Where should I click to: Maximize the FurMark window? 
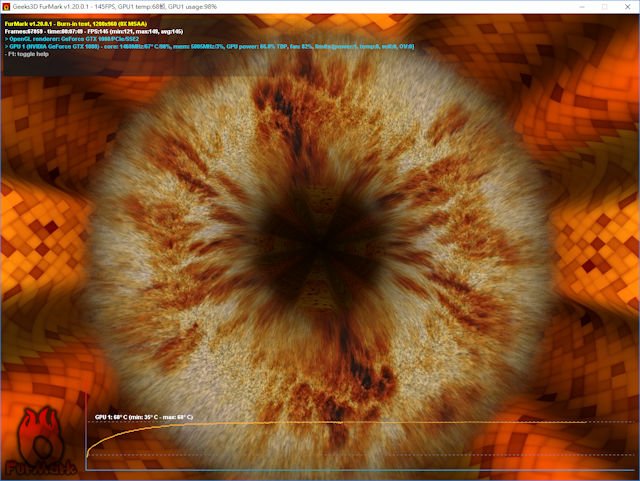click(x=605, y=7)
